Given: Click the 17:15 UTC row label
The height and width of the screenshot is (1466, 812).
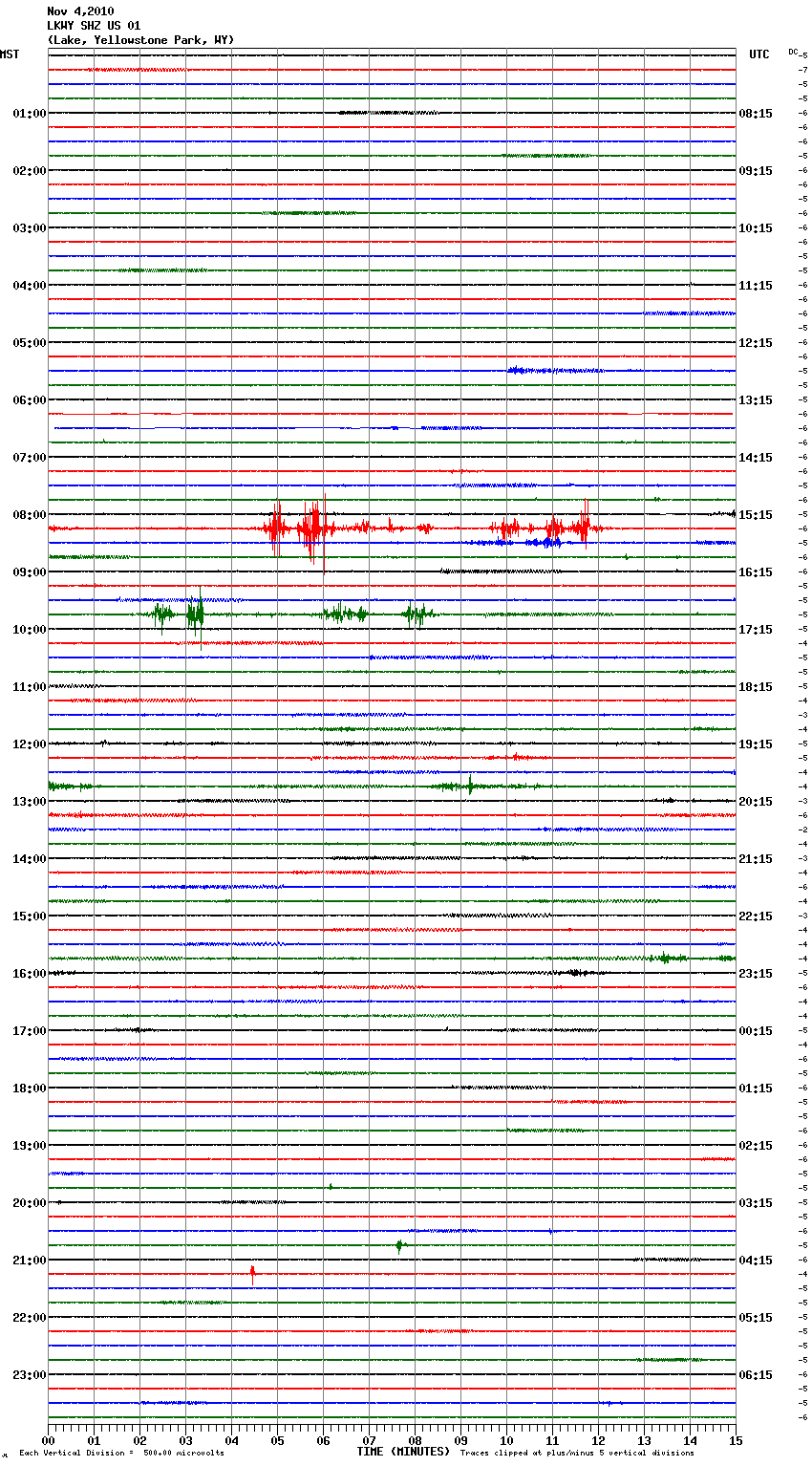Looking at the screenshot, I should click(x=756, y=630).
